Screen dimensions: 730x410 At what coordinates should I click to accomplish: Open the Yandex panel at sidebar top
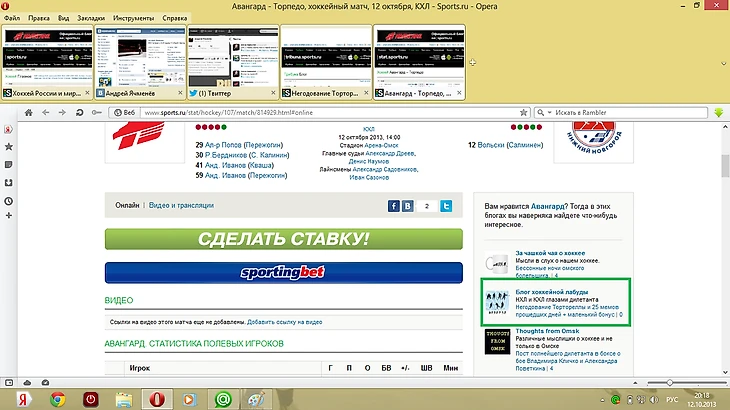(8, 129)
